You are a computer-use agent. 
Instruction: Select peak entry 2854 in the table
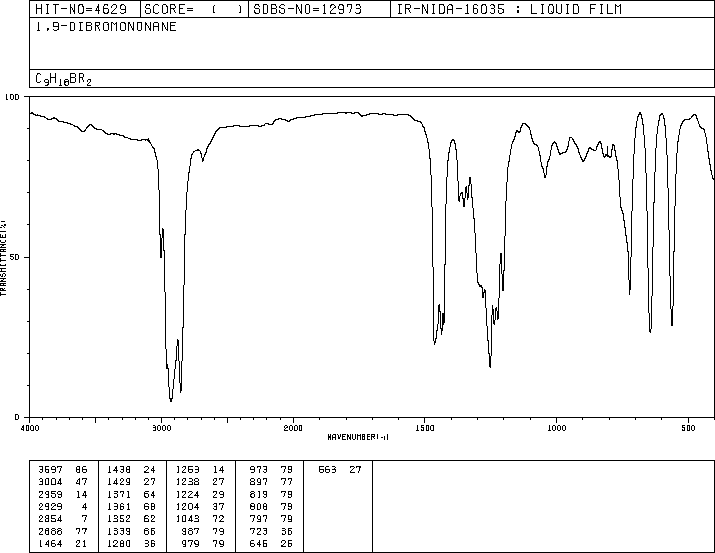click(x=63, y=519)
